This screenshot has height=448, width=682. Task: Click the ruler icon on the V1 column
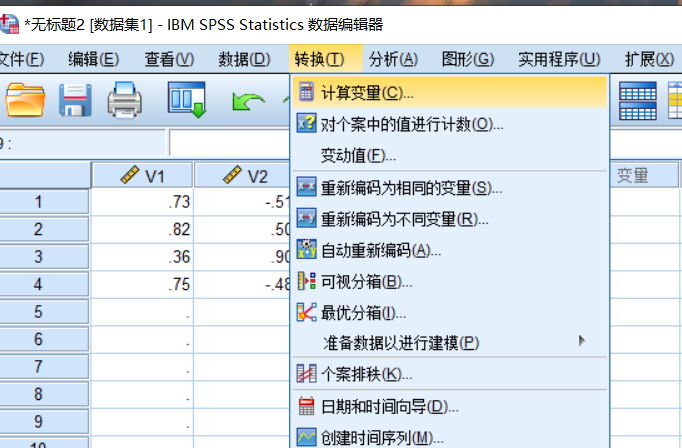pos(130,175)
